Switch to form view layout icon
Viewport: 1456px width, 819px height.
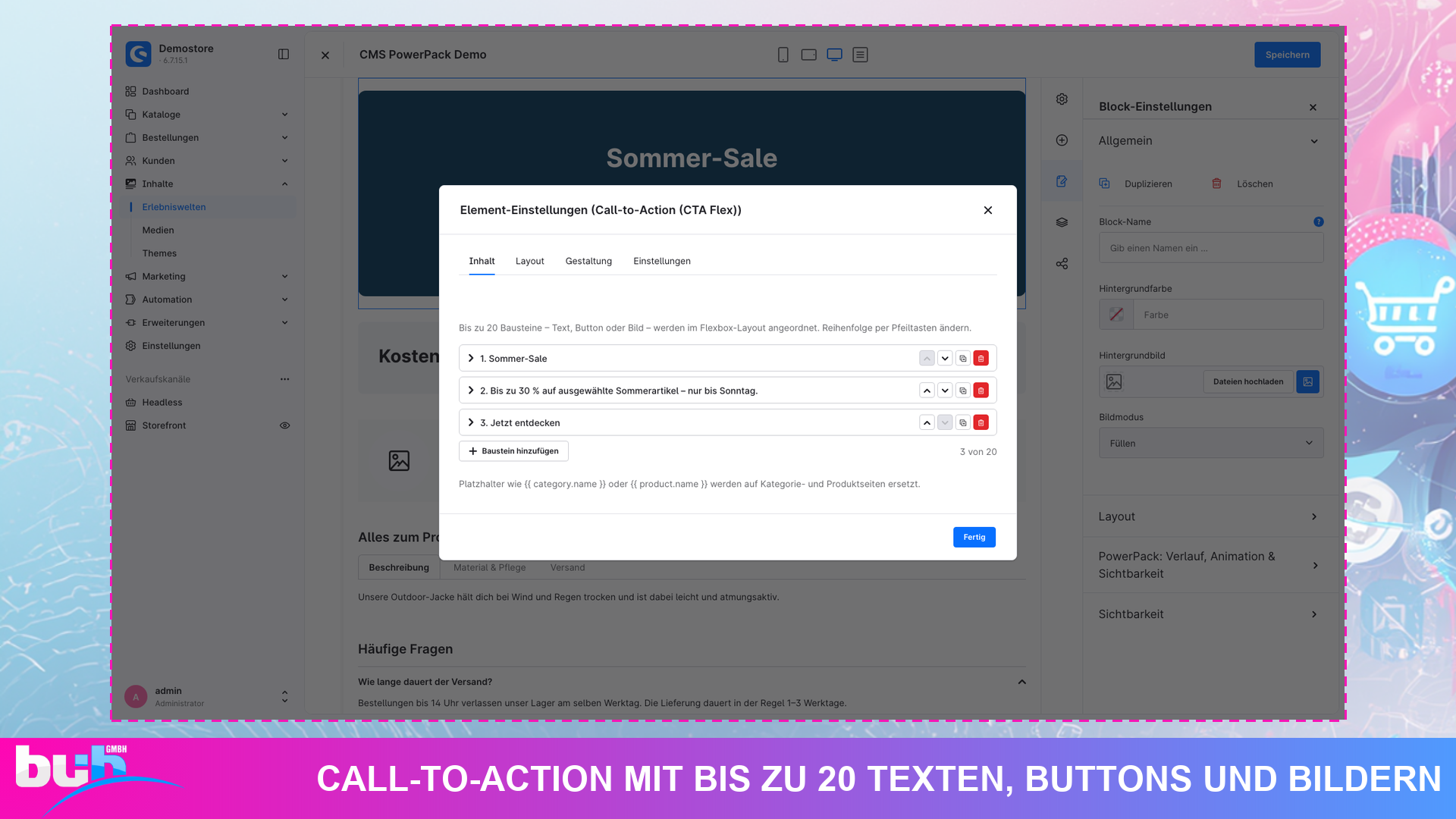click(x=860, y=55)
